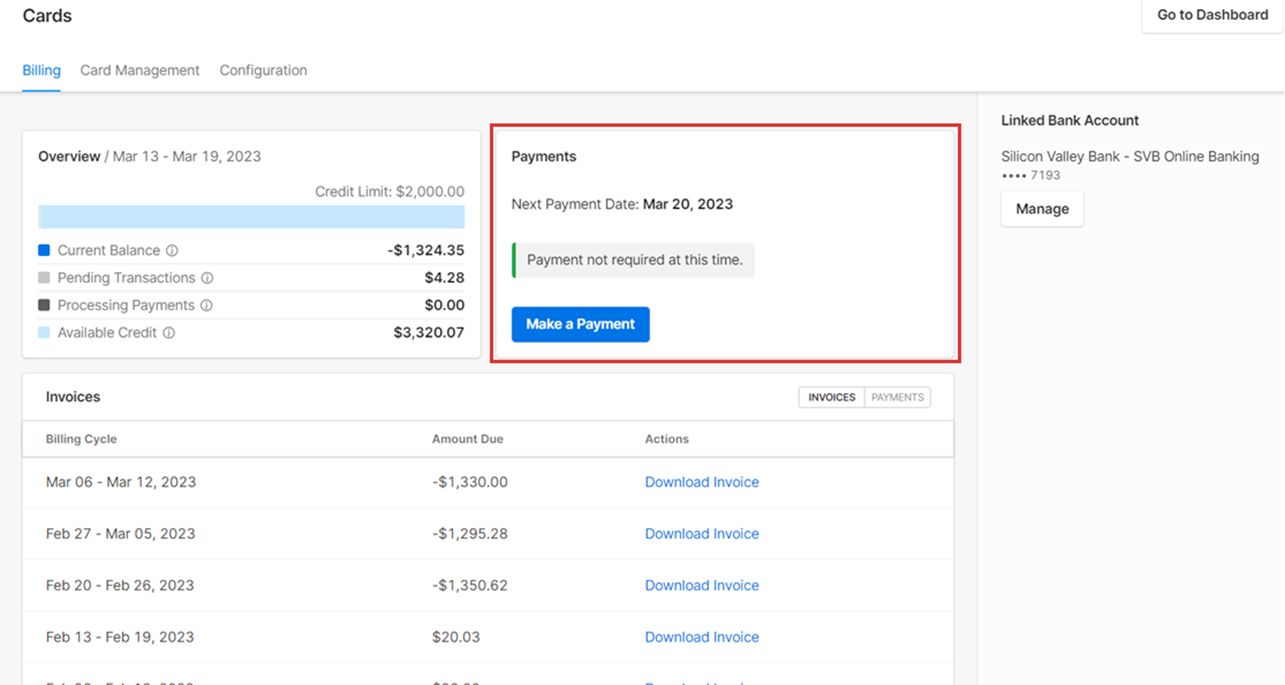Download invoice for Feb 20 - Feb 26, 2023
Screen dimensions: 1285x685
(701, 586)
